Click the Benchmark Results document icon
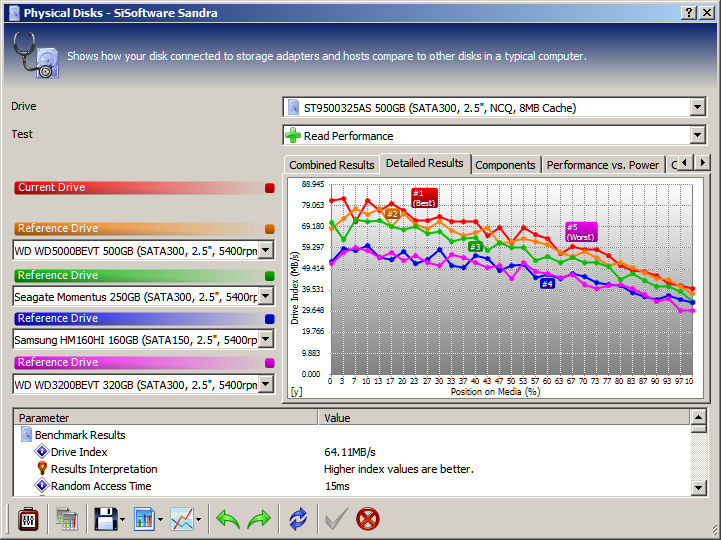This screenshot has height=540, width=721. (27, 435)
